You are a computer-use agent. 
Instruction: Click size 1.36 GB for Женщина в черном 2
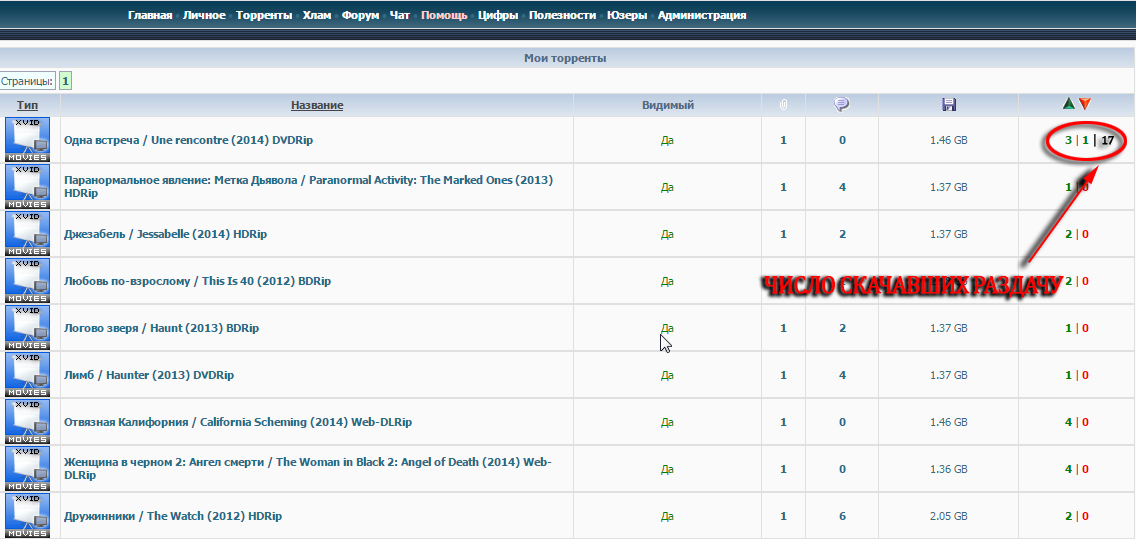pos(948,469)
